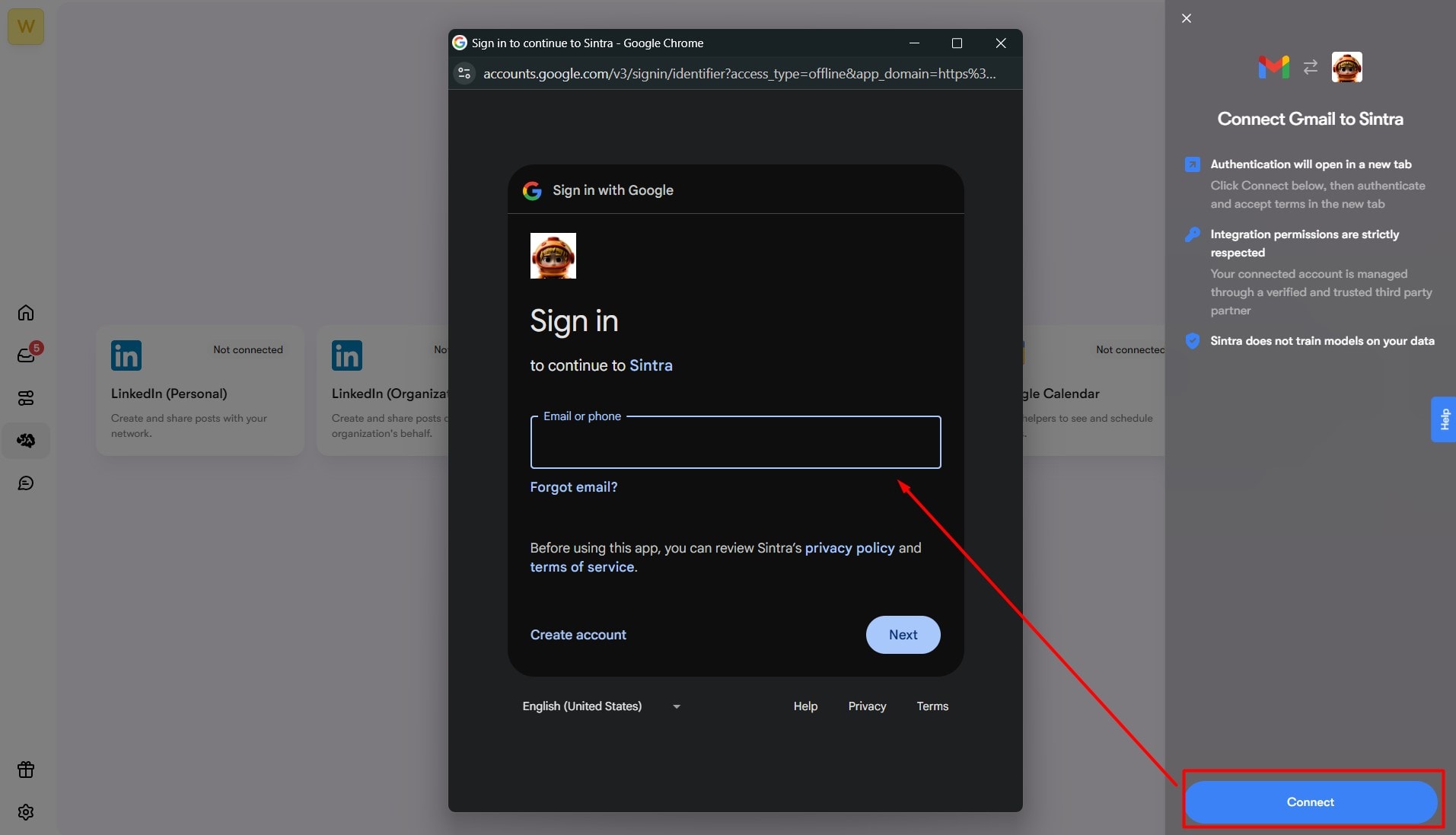Viewport: 1456px width, 835px height.
Task: Open Home from the left sidebar
Action: pyautogui.click(x=26, y=312)
